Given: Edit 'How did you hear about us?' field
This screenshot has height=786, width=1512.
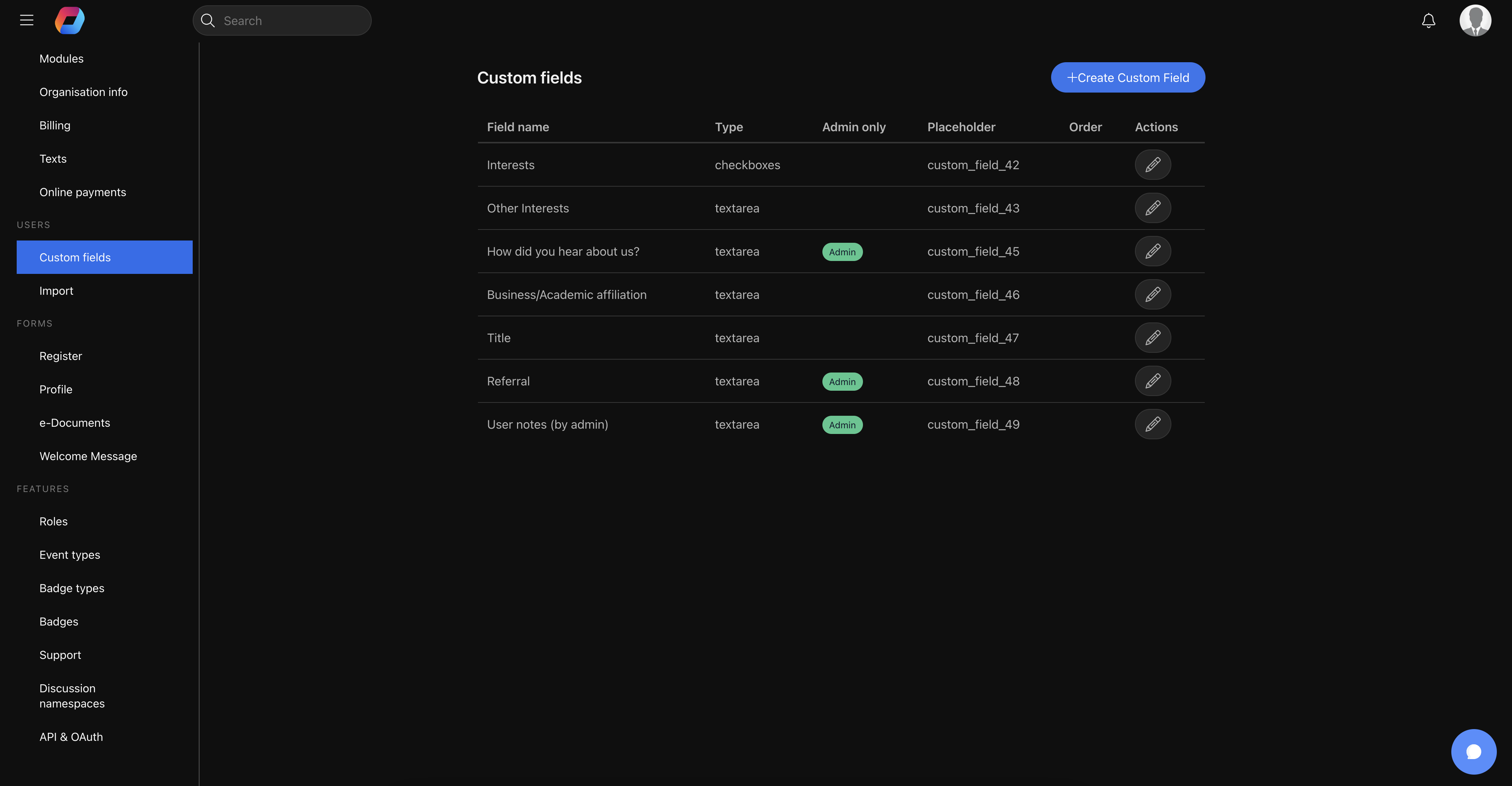Looking at the screenshot, I should coord(1152,251).
